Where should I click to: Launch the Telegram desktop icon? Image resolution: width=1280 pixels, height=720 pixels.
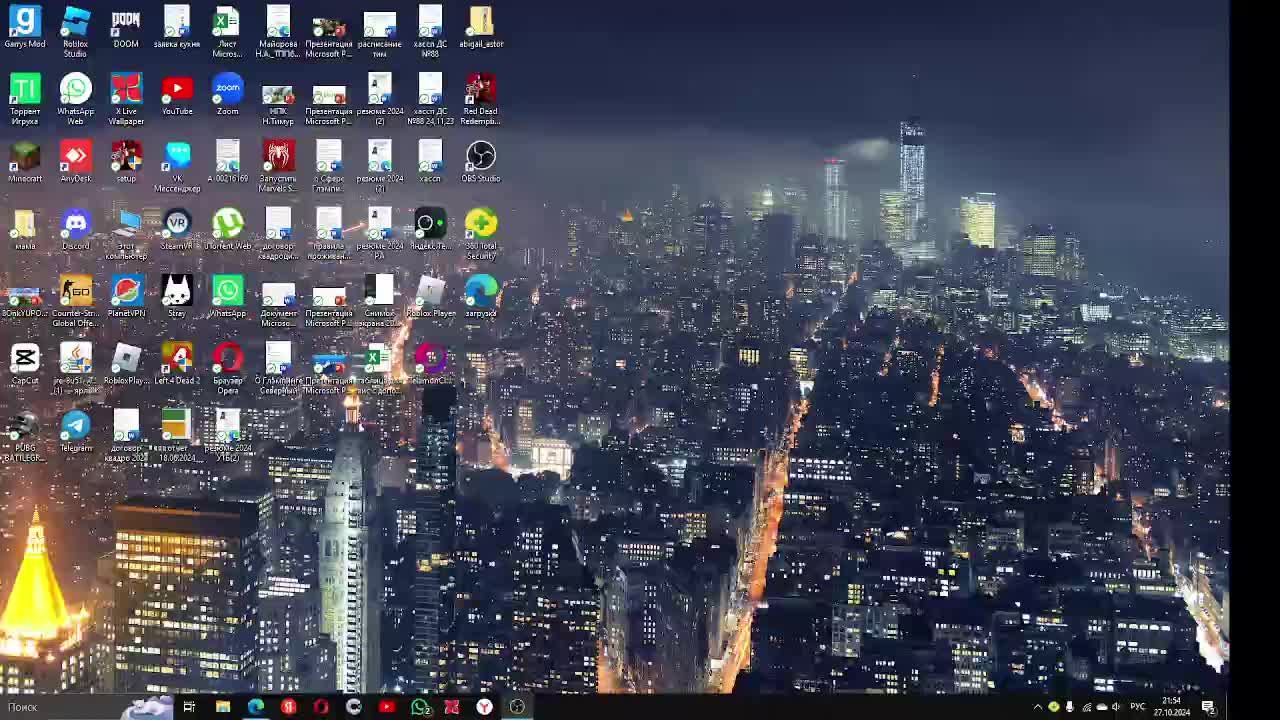tap(75, 432)
